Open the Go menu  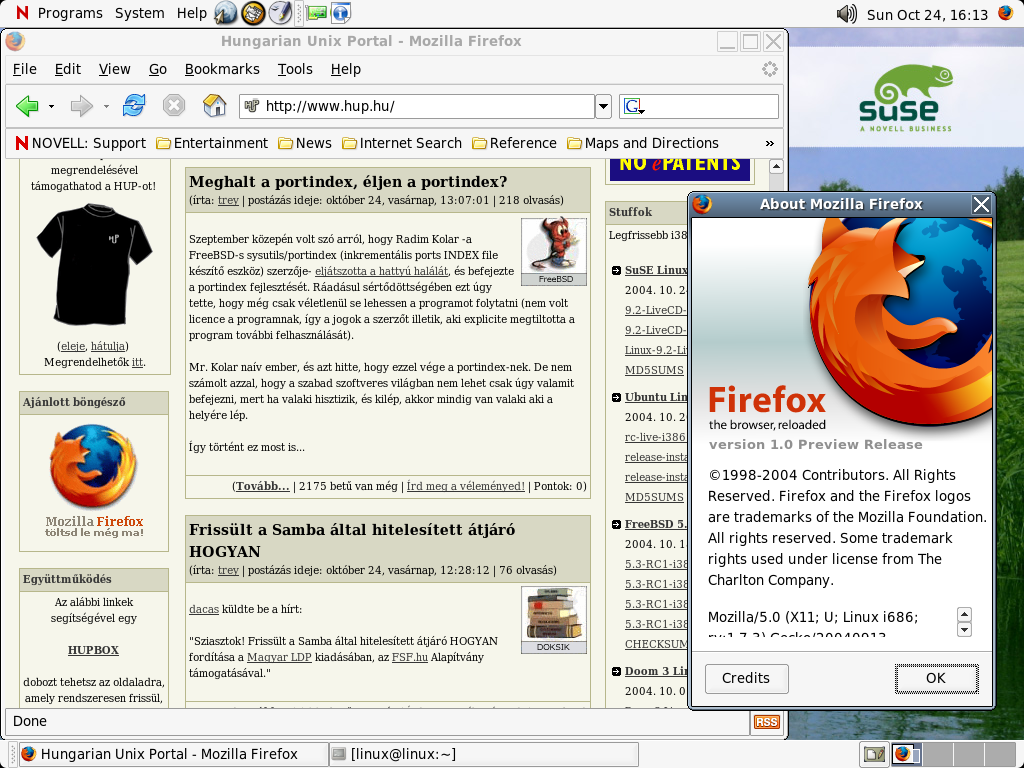pyautogui.click(x=158, y=69)
